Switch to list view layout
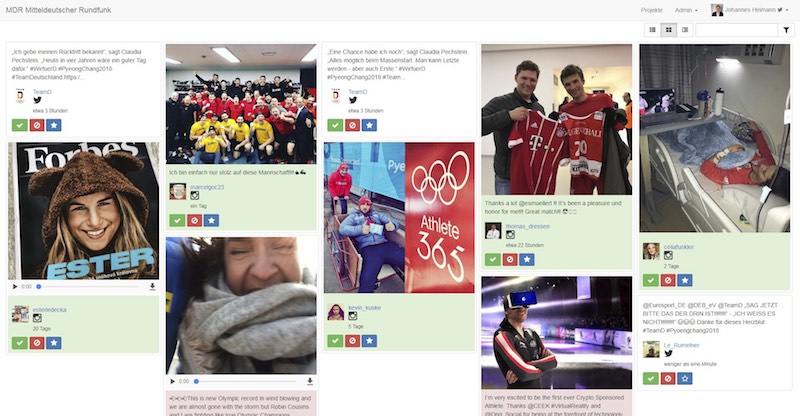Screen dimensions: 800x416 652,30
